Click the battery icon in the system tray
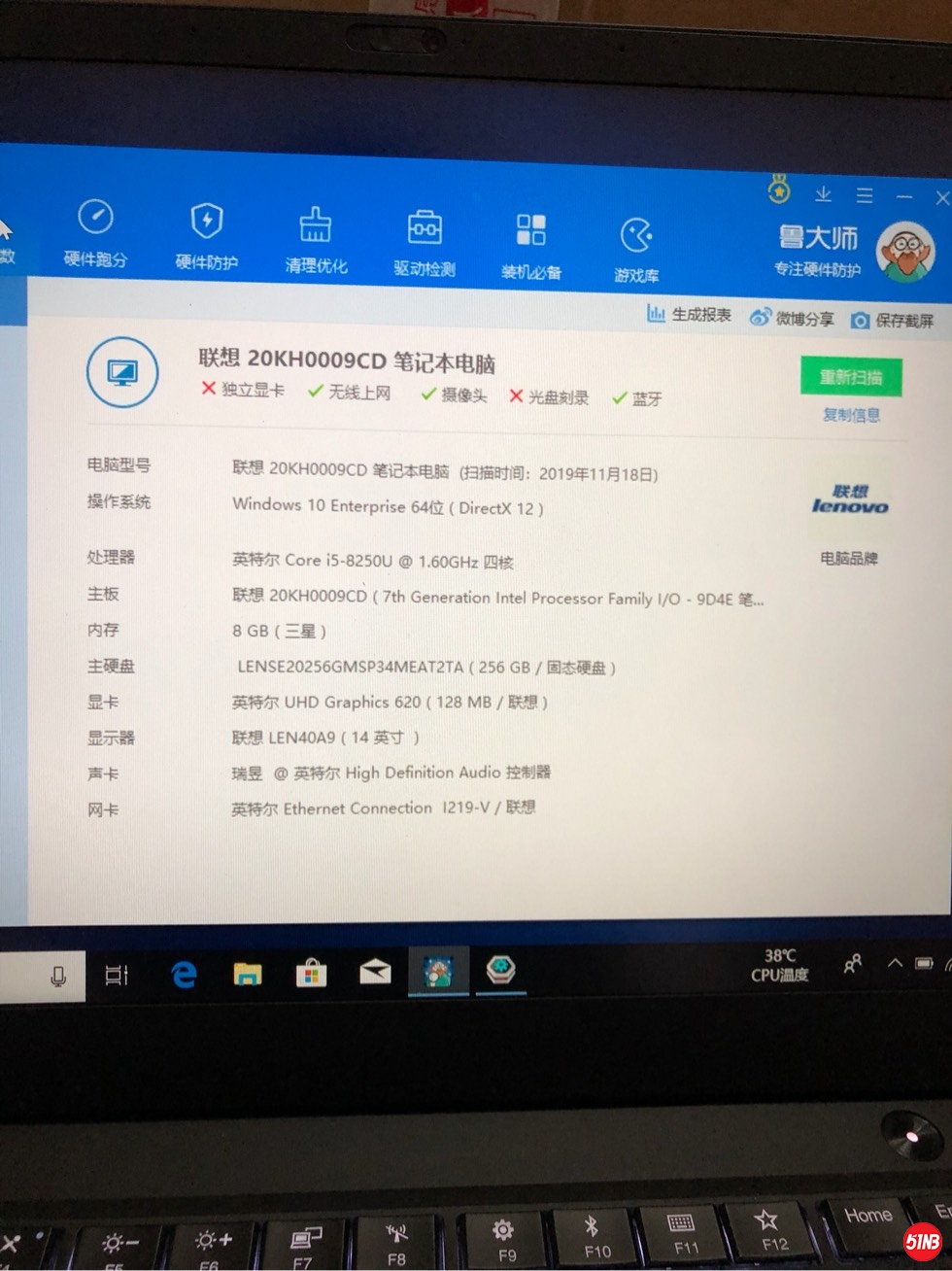This screenshot has width=952, height=1271. [924, 964]
